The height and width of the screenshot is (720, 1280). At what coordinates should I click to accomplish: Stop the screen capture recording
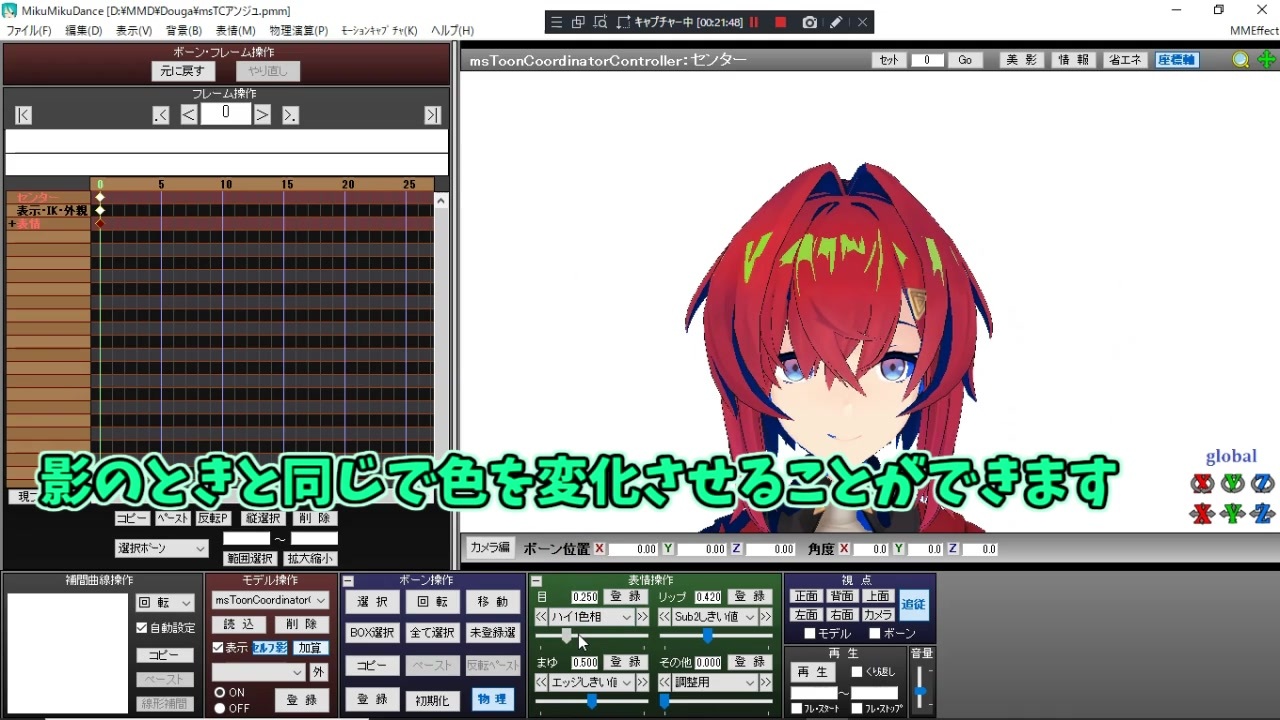pyautogui.click(x=781, y=22)
